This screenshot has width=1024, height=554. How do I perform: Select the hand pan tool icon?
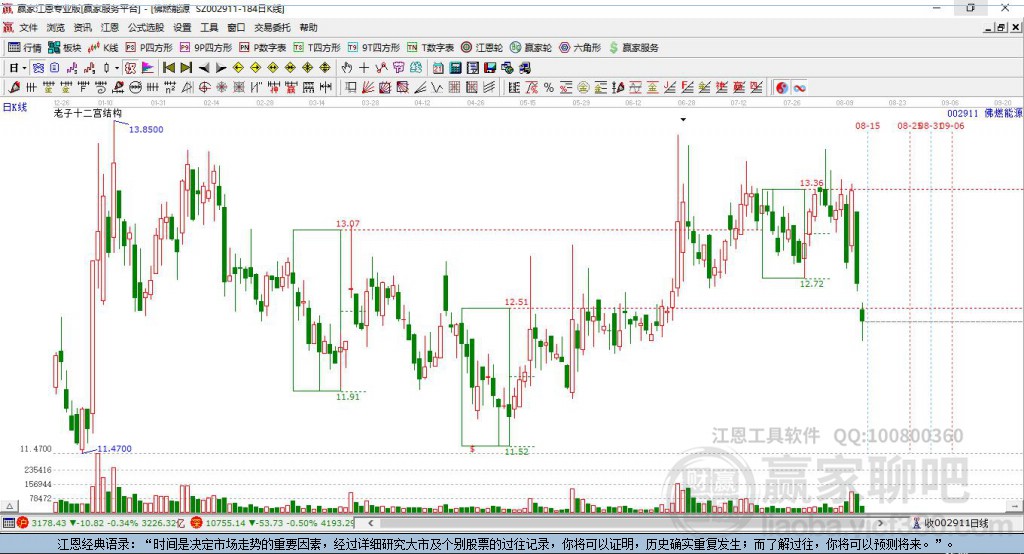click(x=347, y=68)
